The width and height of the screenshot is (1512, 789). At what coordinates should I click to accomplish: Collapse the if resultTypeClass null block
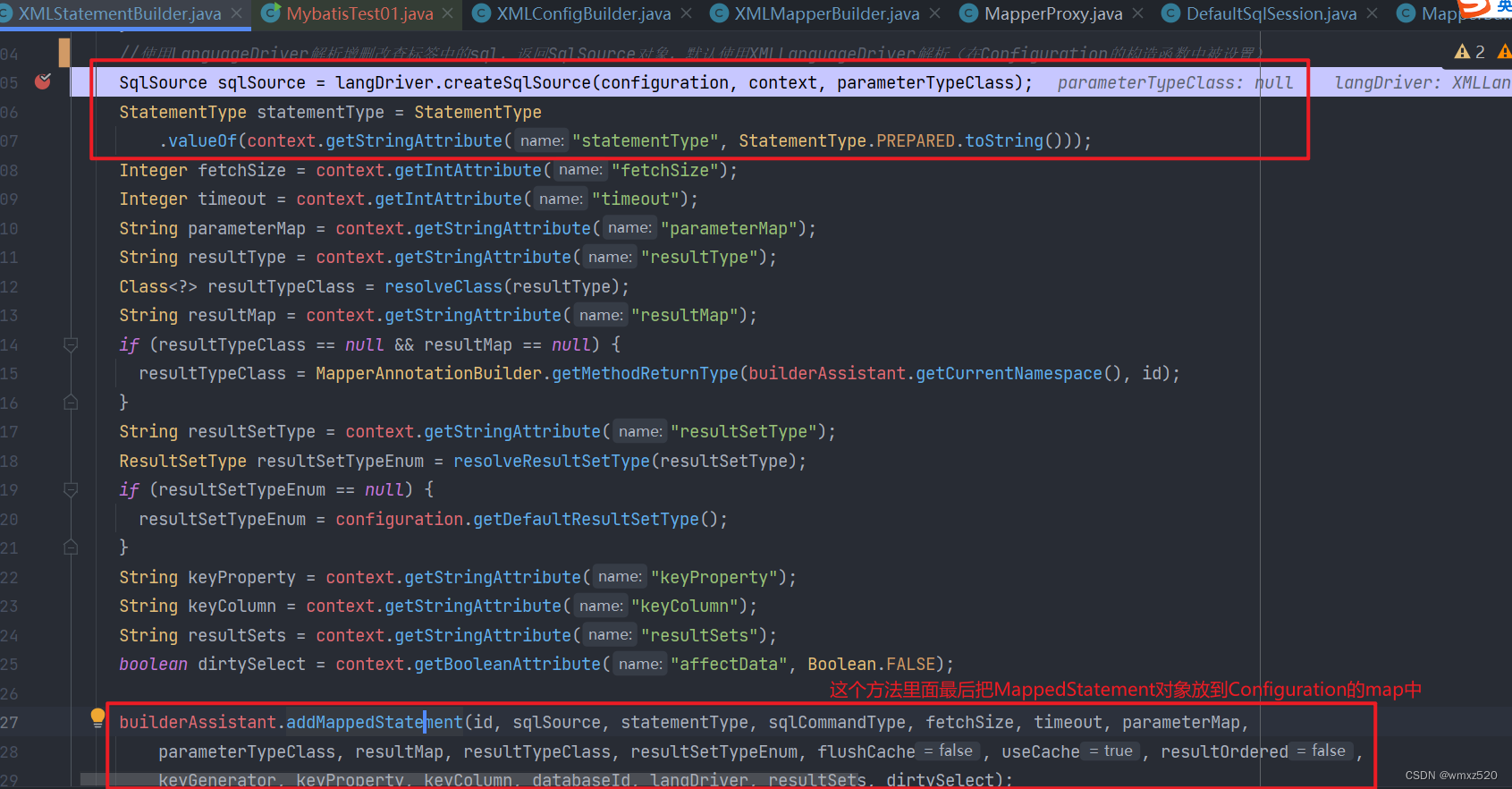pos(71,344)
